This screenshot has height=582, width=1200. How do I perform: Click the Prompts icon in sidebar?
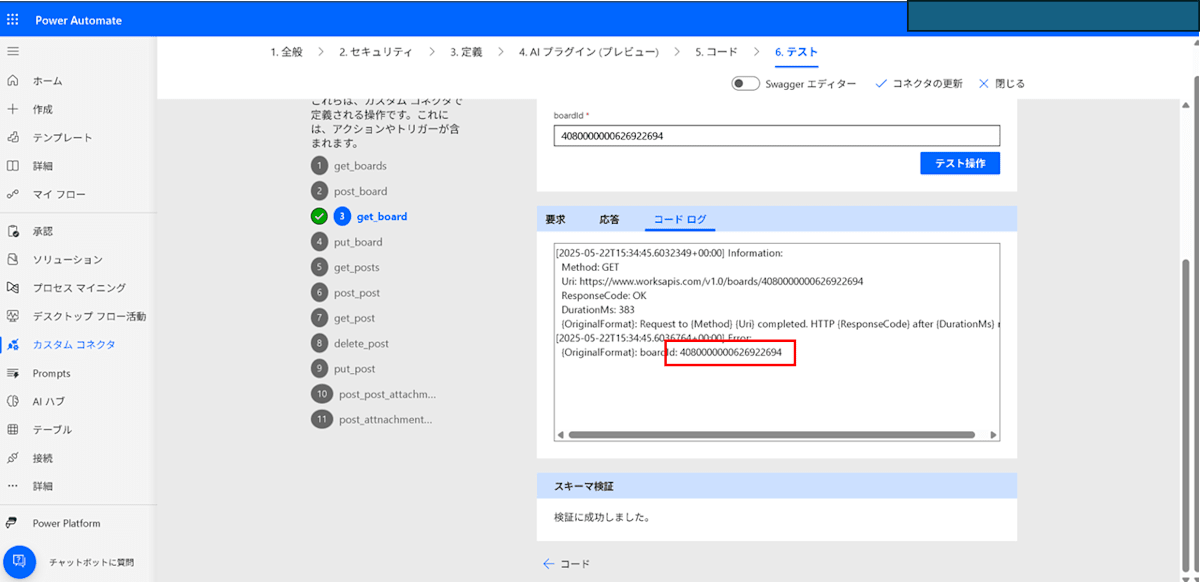click(x=13, y=373)
